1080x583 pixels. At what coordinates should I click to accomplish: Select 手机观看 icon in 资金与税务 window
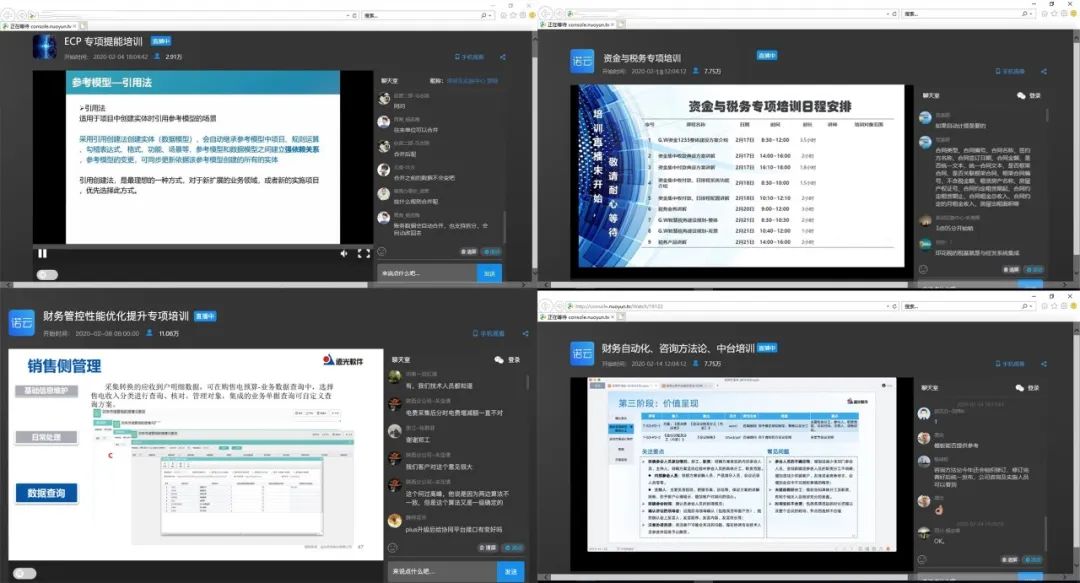(x=1010, y=71)
